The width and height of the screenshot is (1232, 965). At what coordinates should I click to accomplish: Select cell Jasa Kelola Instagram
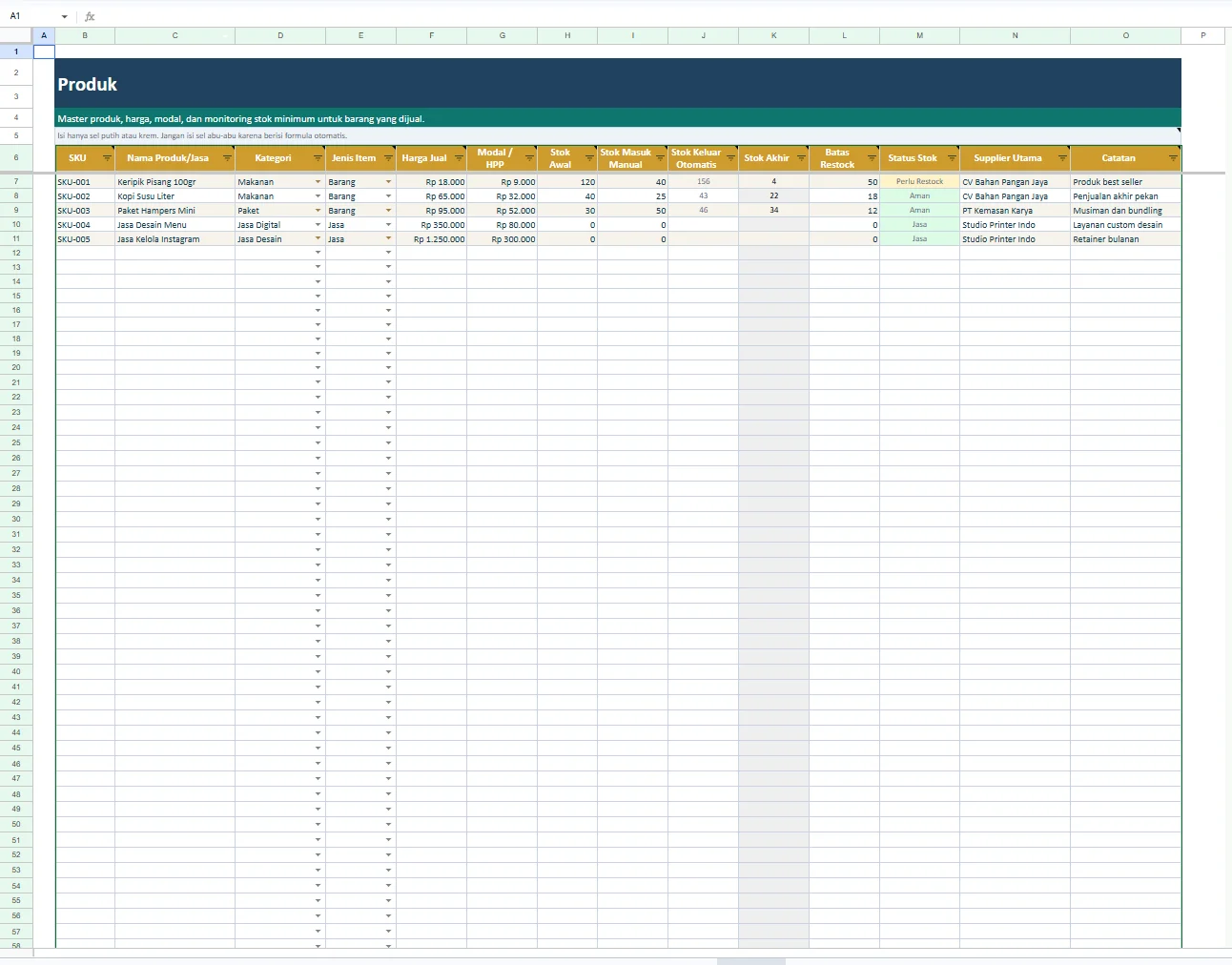(175, 239)
